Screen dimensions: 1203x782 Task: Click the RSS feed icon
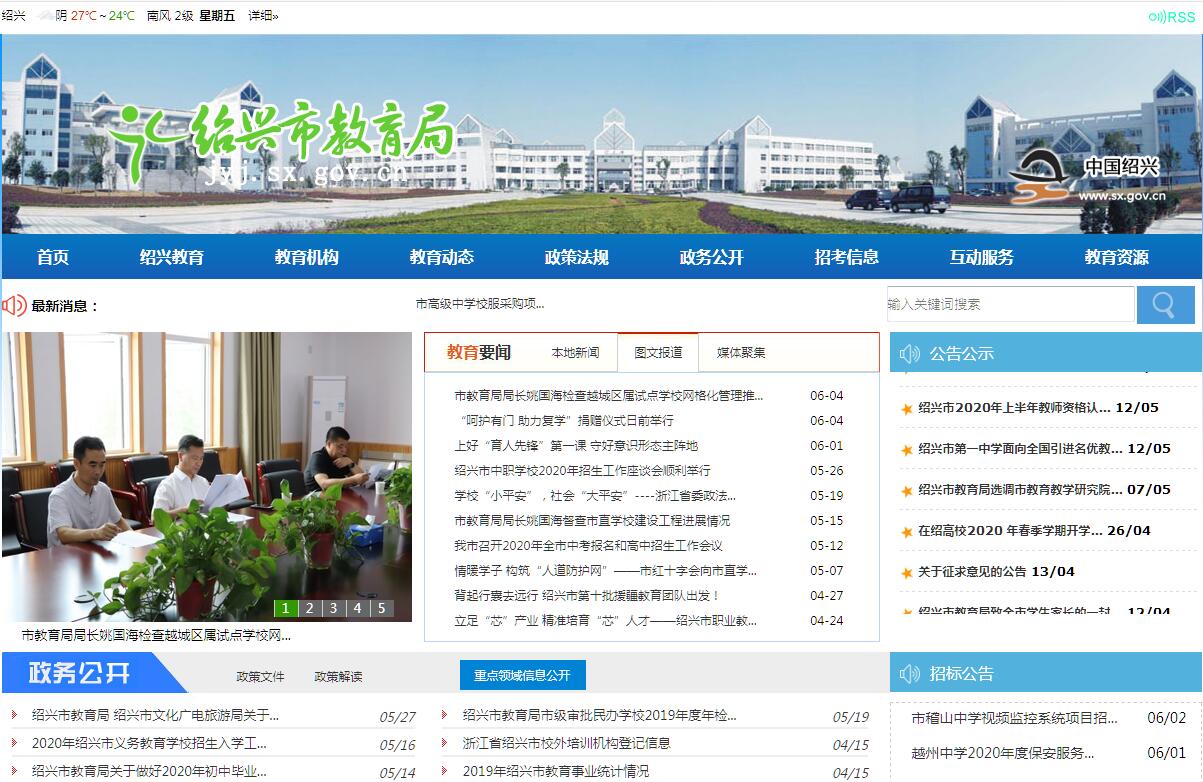[1171, 17]
